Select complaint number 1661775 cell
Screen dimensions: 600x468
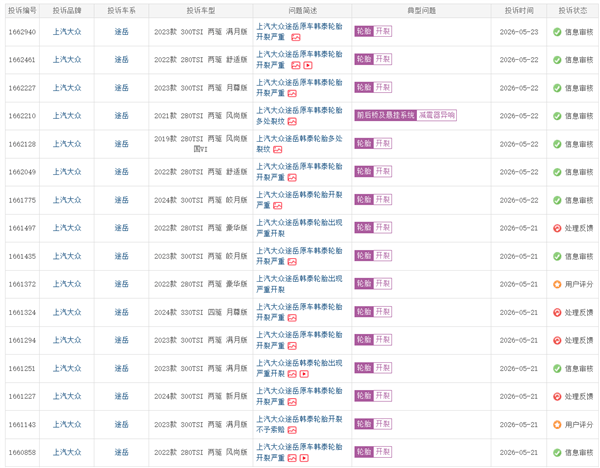coord(22,201)
